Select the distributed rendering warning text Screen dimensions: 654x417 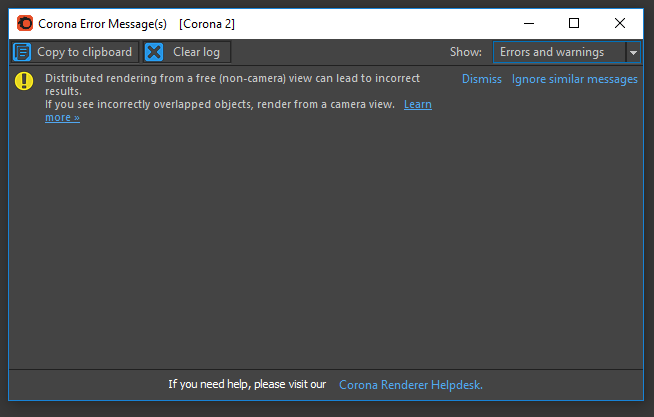click(x=232, y=85)
